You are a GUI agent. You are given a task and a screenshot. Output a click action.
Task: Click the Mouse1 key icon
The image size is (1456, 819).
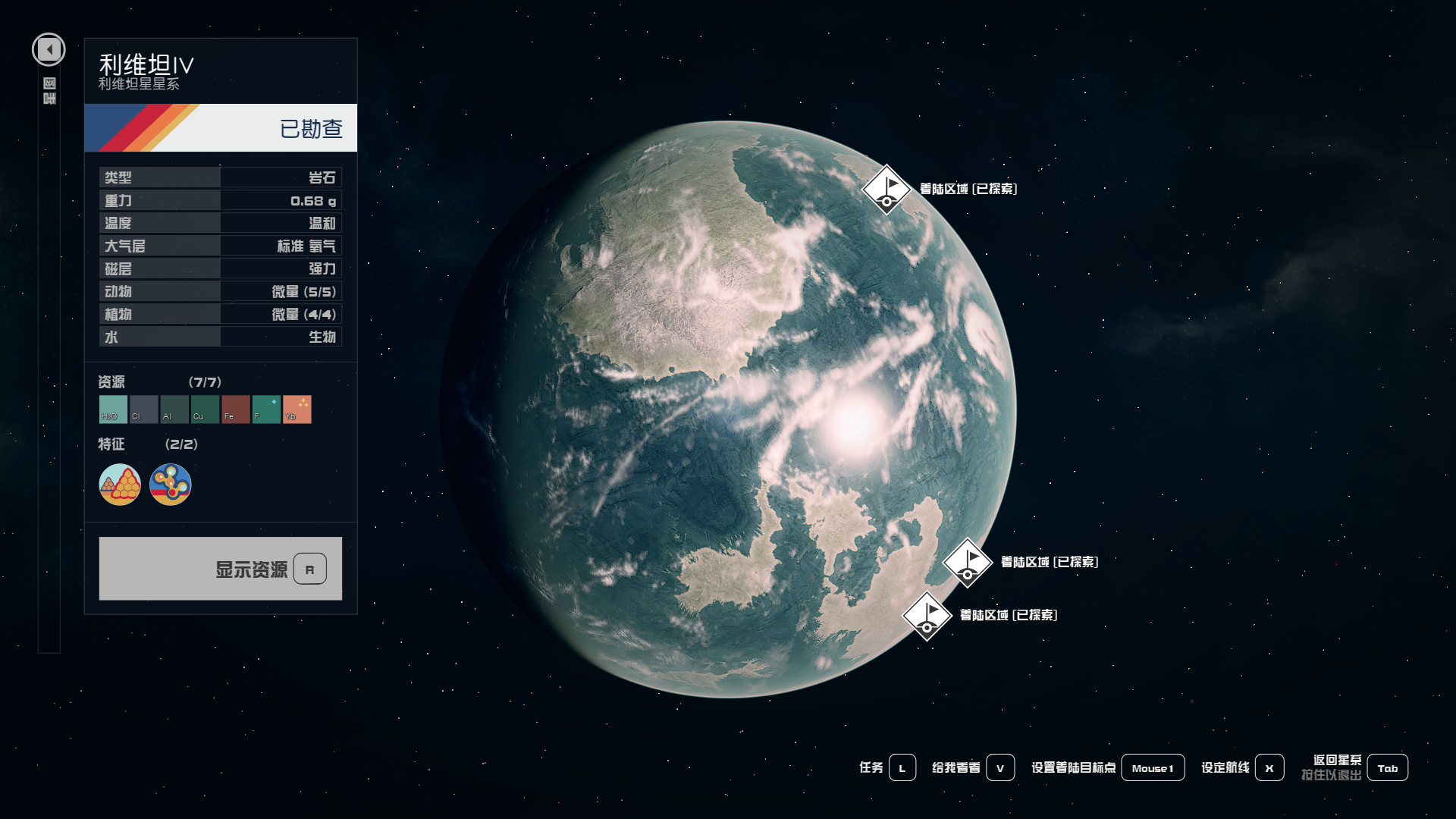pos(1153,768)
